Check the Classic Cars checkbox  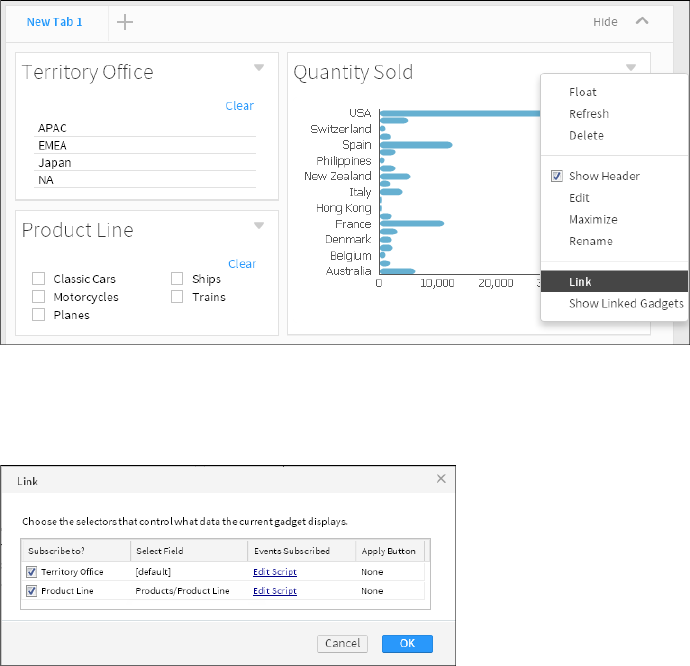[x=39, y=279]
